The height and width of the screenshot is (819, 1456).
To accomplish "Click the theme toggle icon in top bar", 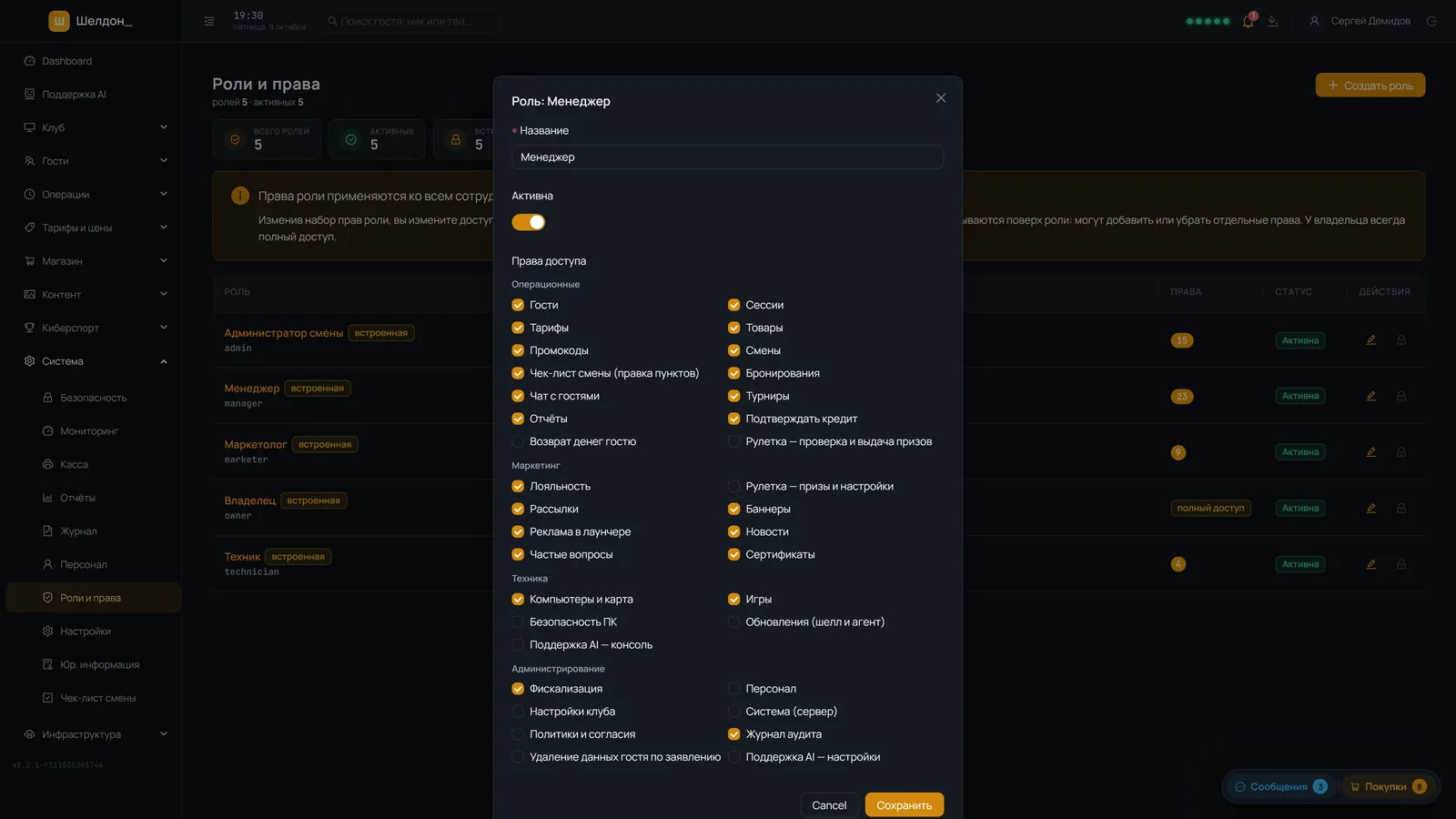I will tap(1273, 21).
